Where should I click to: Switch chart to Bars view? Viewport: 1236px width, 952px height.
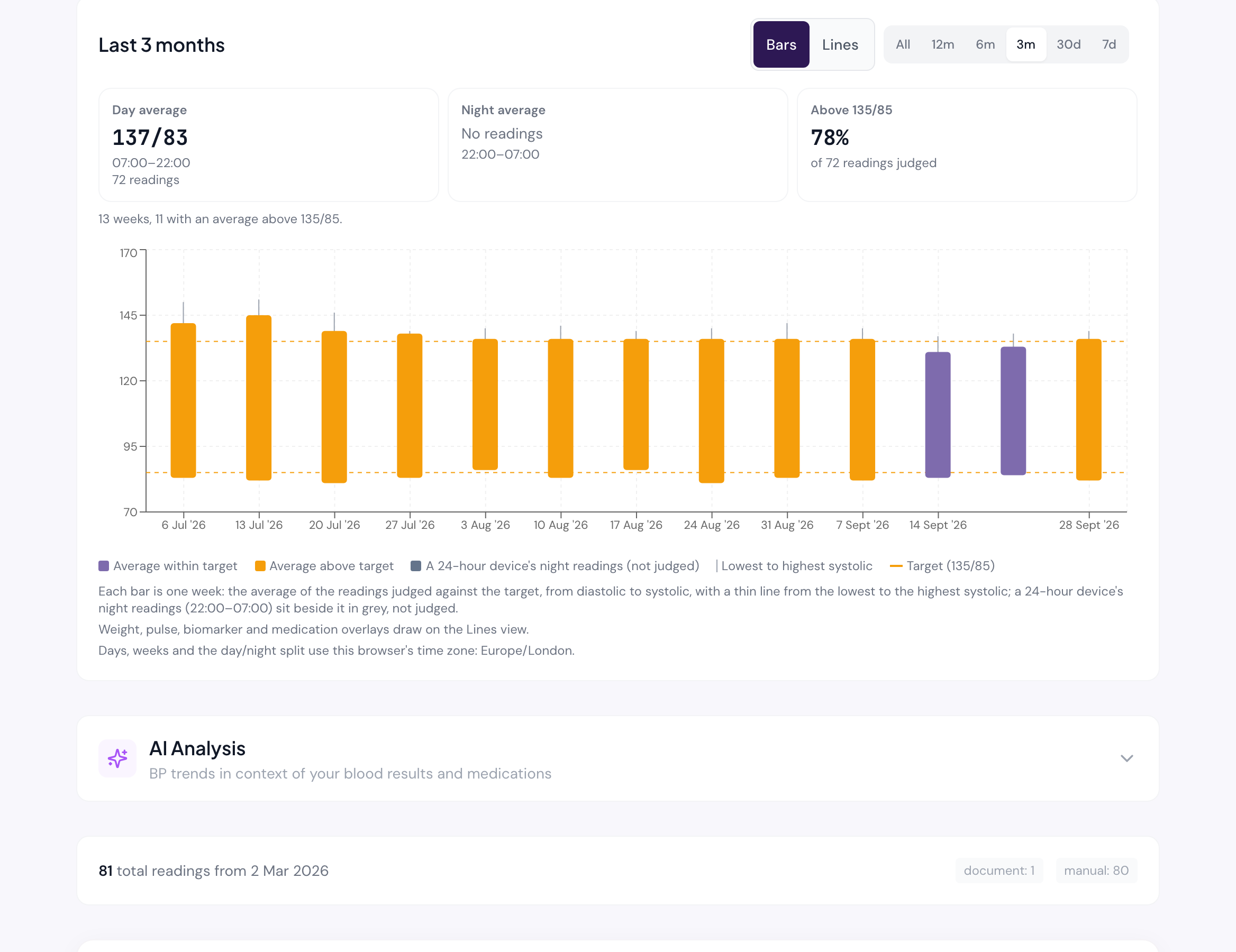(x=780, y=44)
